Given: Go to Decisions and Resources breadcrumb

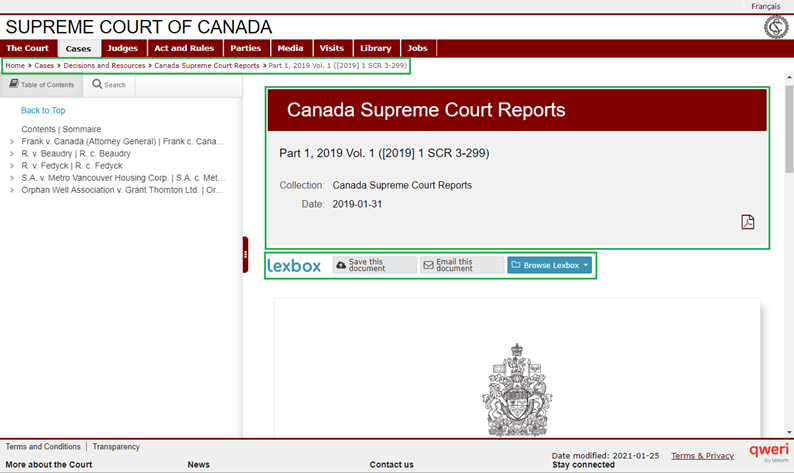Looking at the screenshot, I should [x=105, y=65].
